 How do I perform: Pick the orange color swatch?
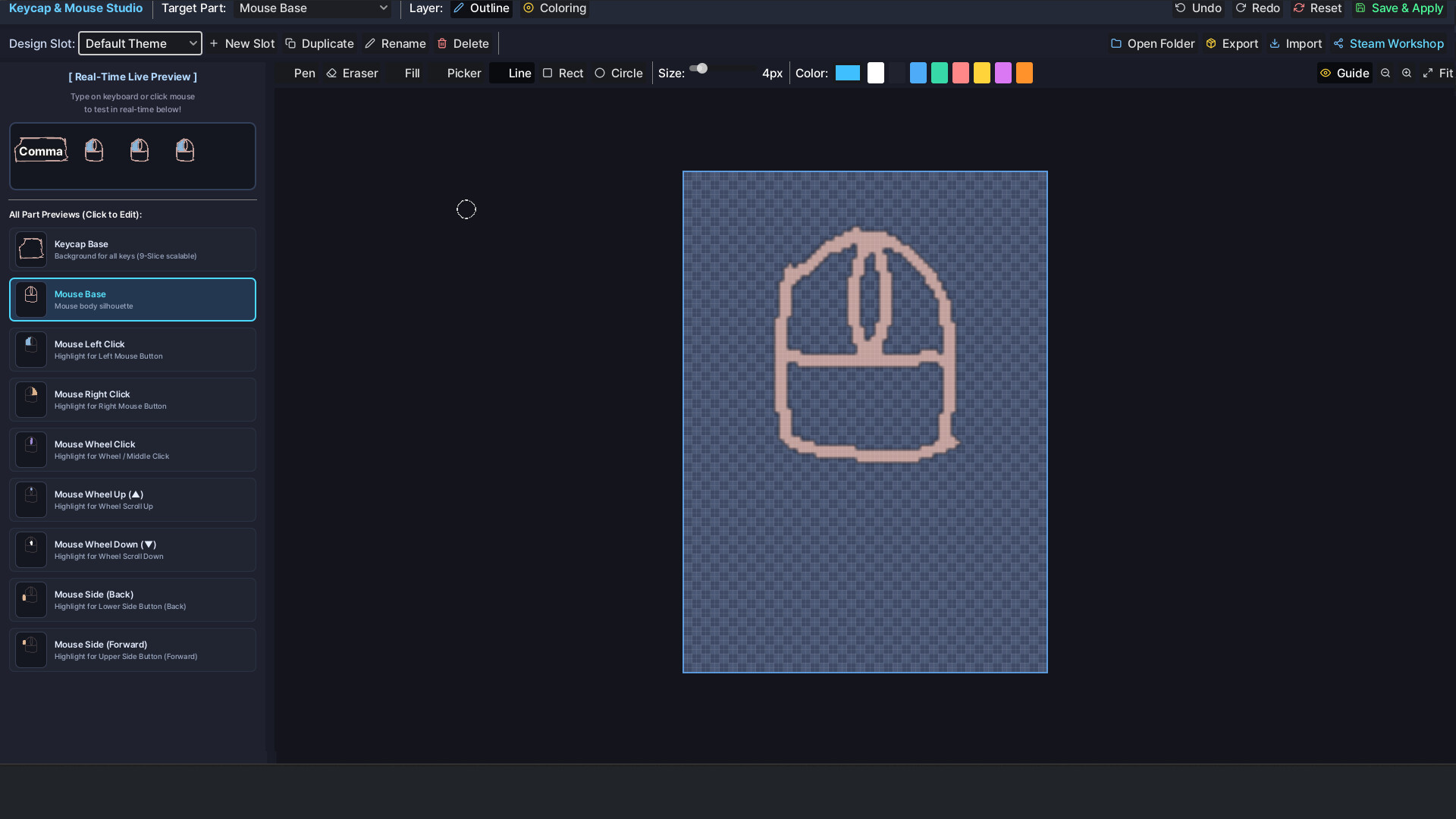pyautogui.click(x=1025, y=74)
